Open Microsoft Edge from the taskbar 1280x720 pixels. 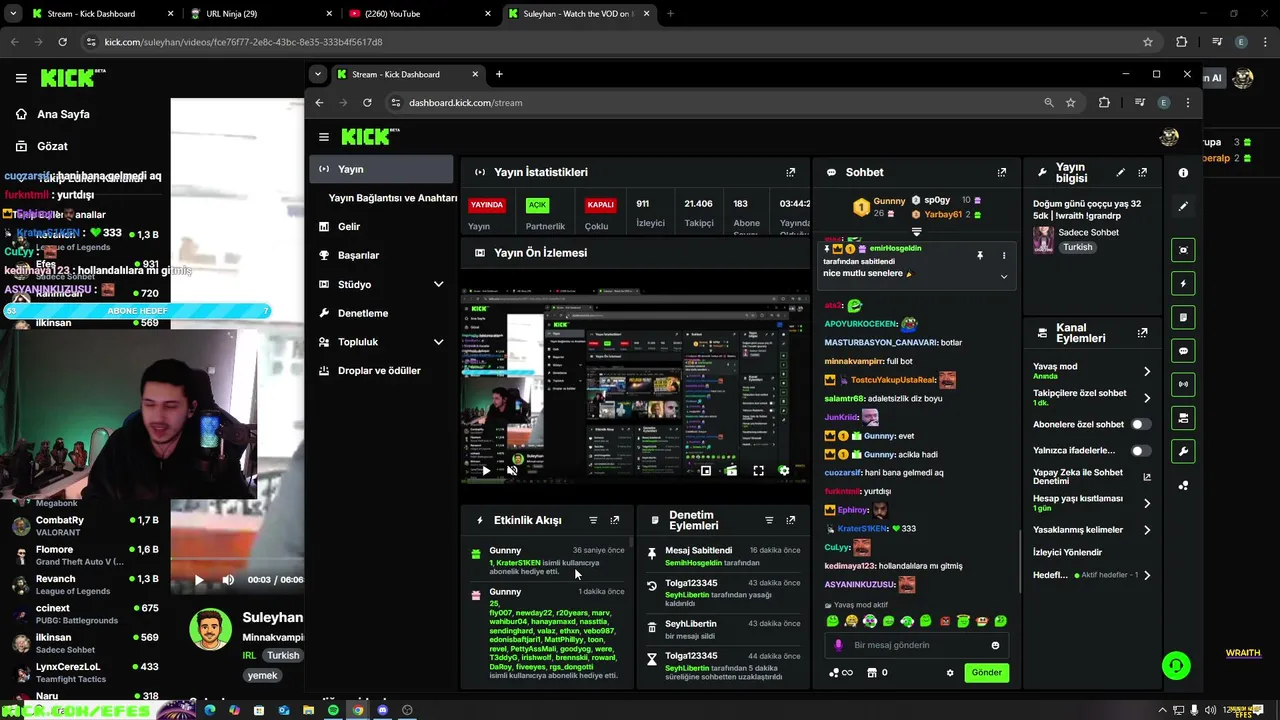click(x=210, y=710)
